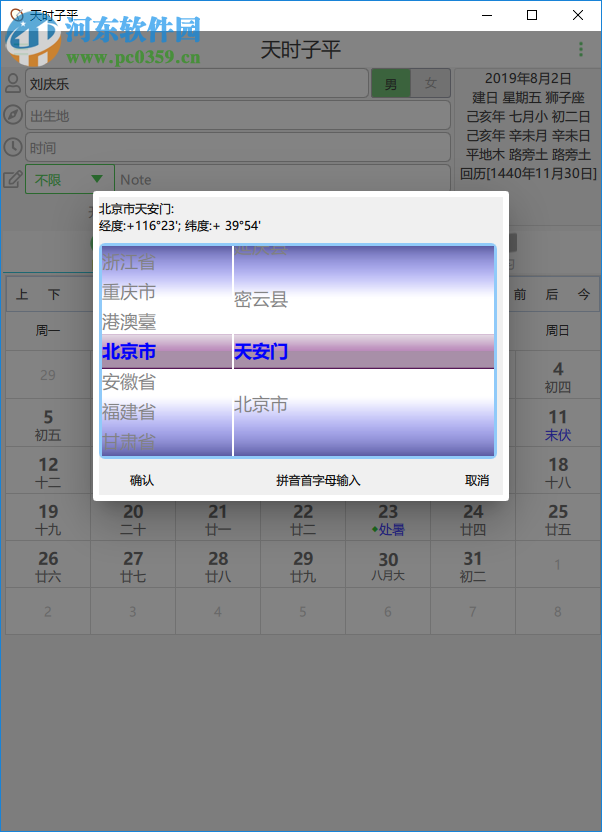Click the 2019年8月2日 date text

(528, 79)
